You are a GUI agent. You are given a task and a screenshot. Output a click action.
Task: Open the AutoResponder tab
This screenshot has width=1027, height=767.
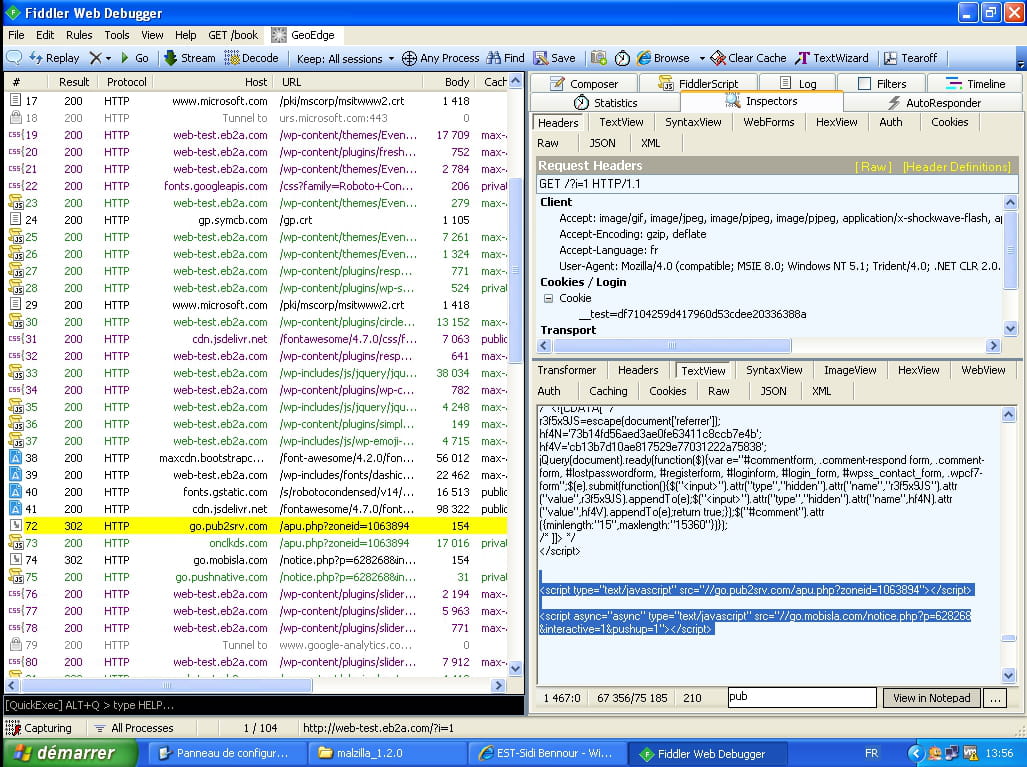point(933,103)
